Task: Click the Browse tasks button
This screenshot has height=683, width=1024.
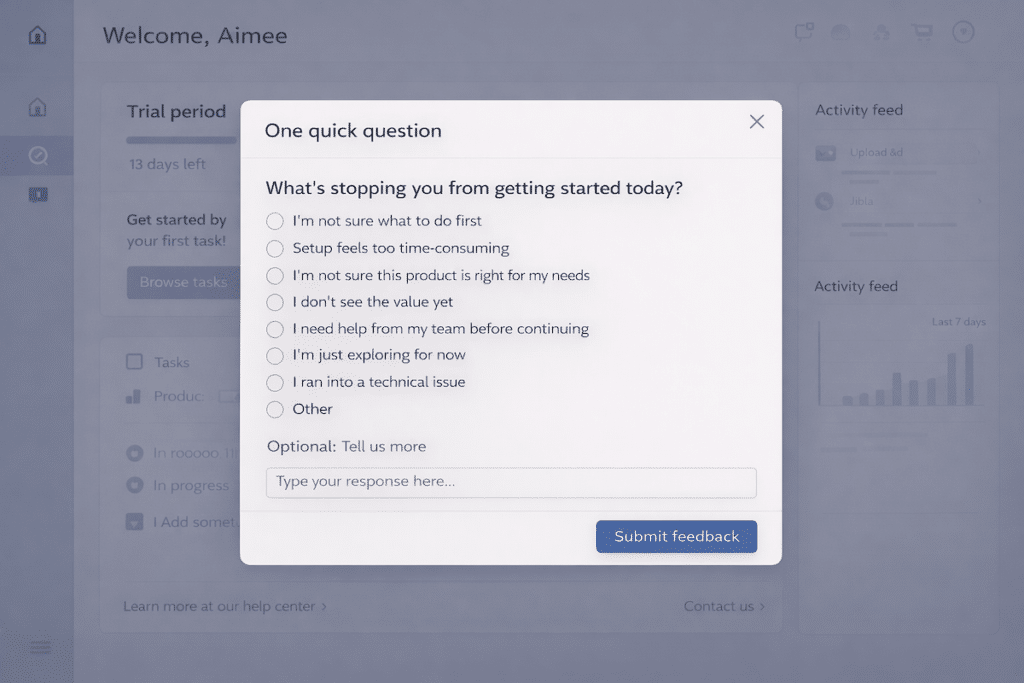Action: pos(183,282)
